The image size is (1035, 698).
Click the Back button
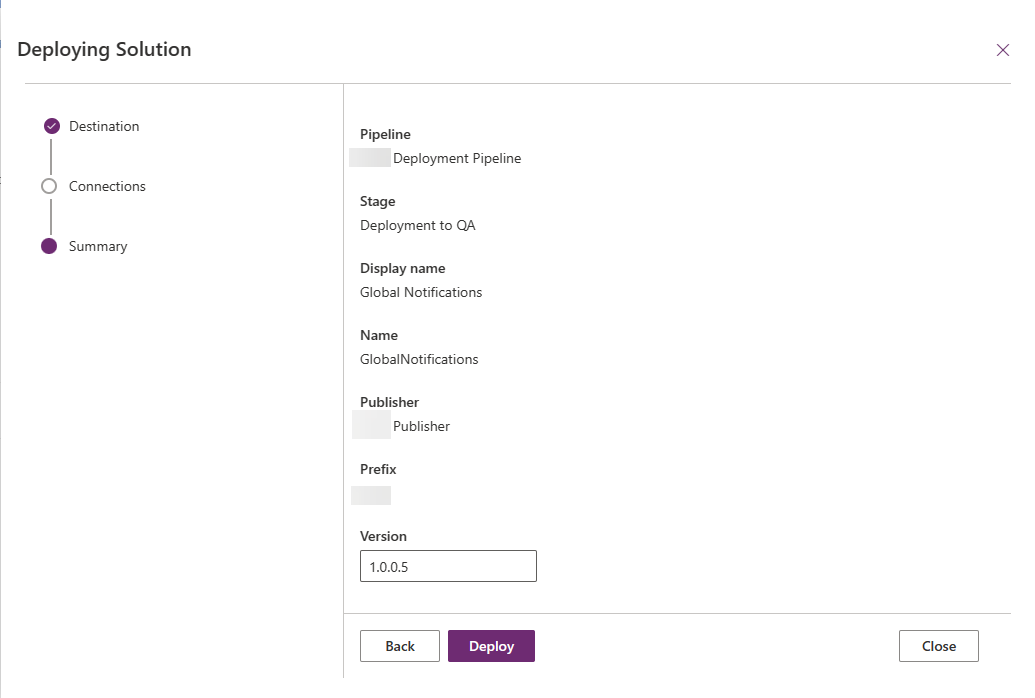tap(399, 646)
